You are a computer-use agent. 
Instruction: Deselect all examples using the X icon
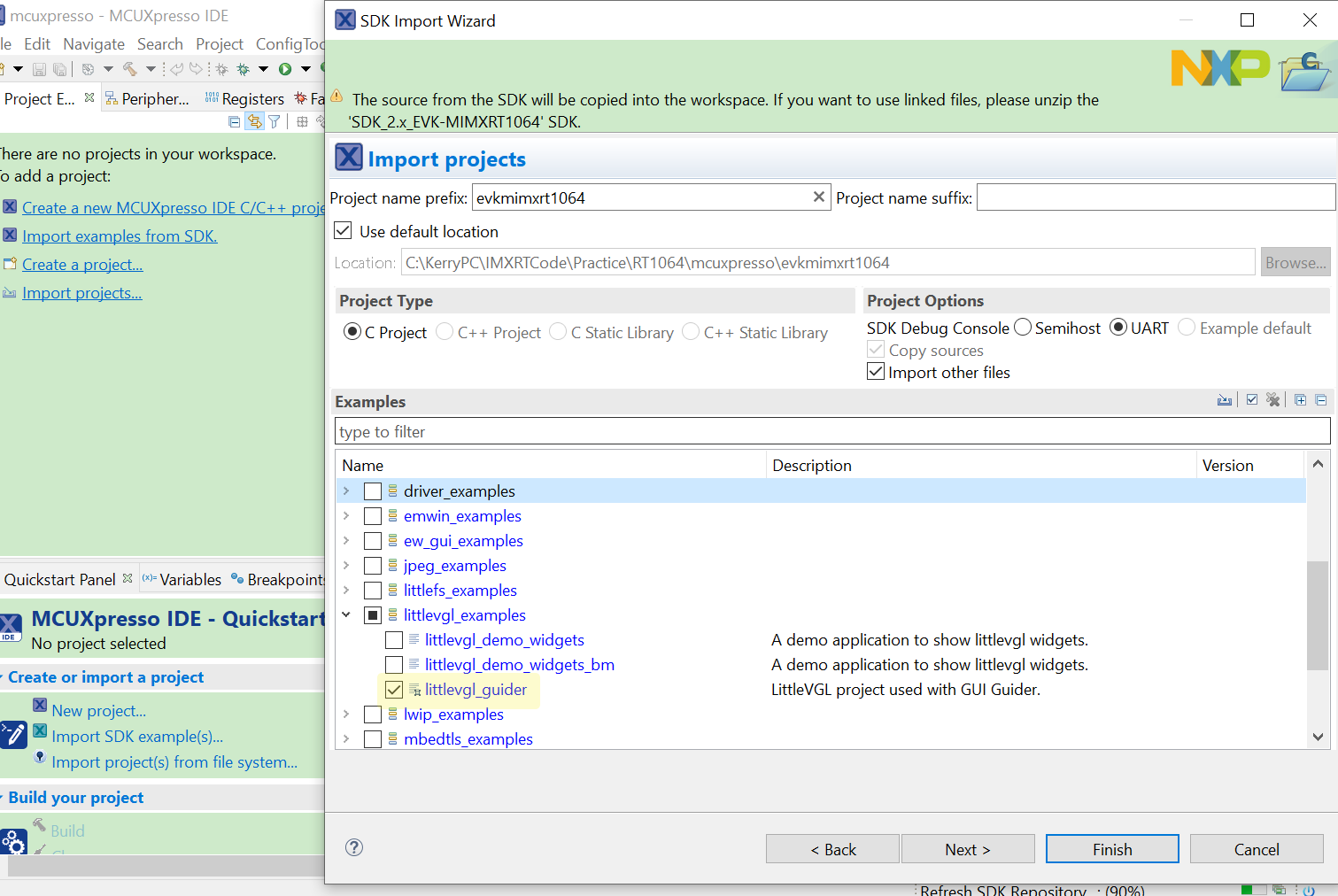pos(1274,399)
